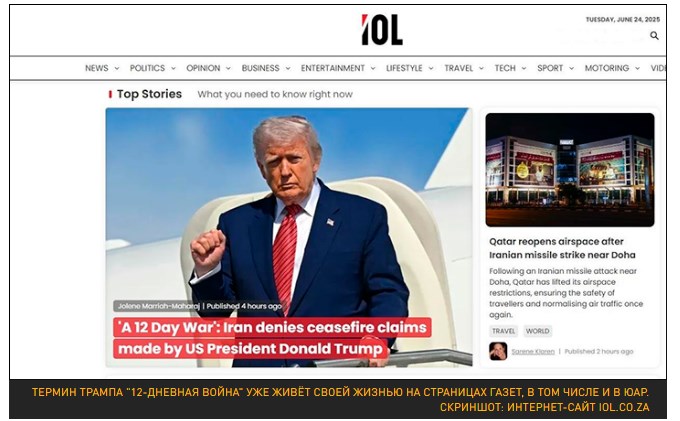Click author avatar of Sarene Kloren
Image resolution: width=680 pixels, height=421 pixels.
point(498,351)
